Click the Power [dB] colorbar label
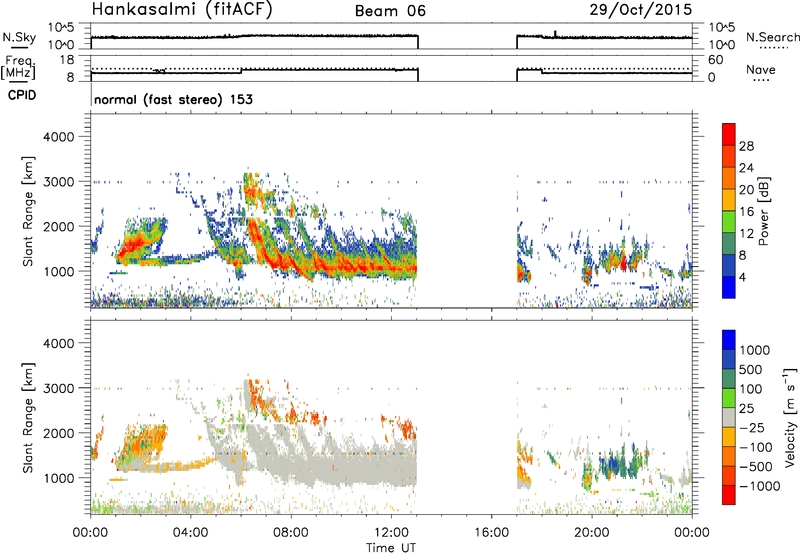Image resolution: width=800 pixels, height=554 pixels. tap(763, 211)
